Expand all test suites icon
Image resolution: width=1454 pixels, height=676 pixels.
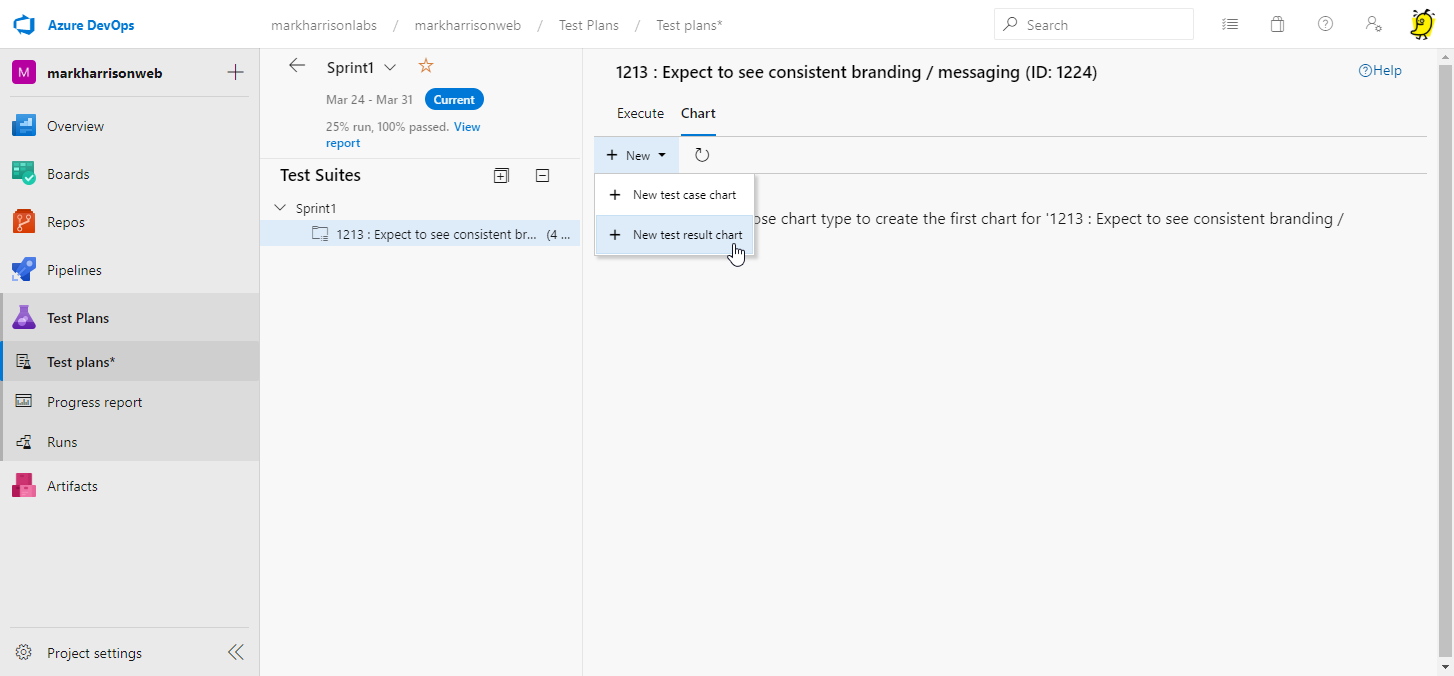pos(501,176)
